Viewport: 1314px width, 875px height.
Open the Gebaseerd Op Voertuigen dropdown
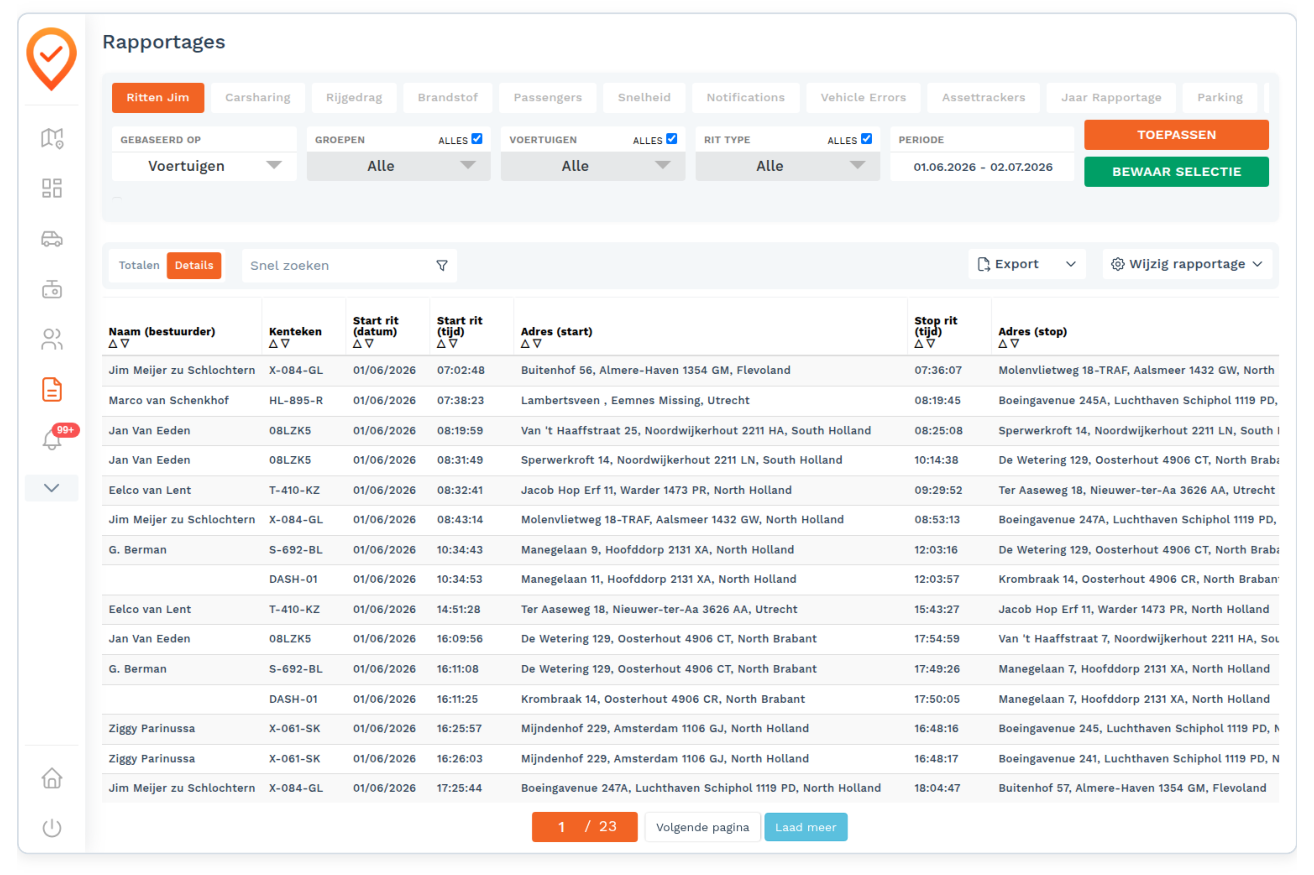(x=204, y=166)
